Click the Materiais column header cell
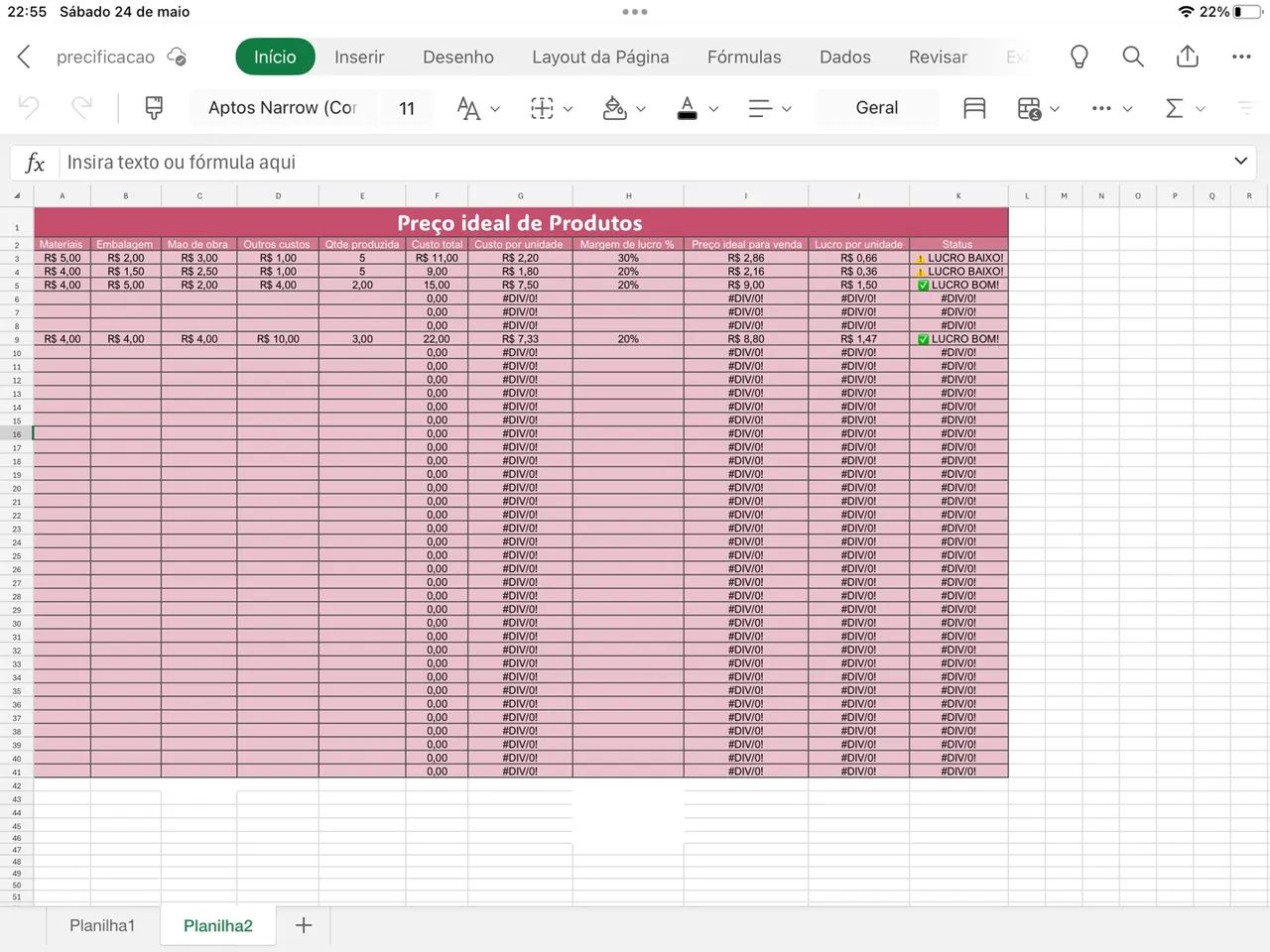 click(62, 244)
